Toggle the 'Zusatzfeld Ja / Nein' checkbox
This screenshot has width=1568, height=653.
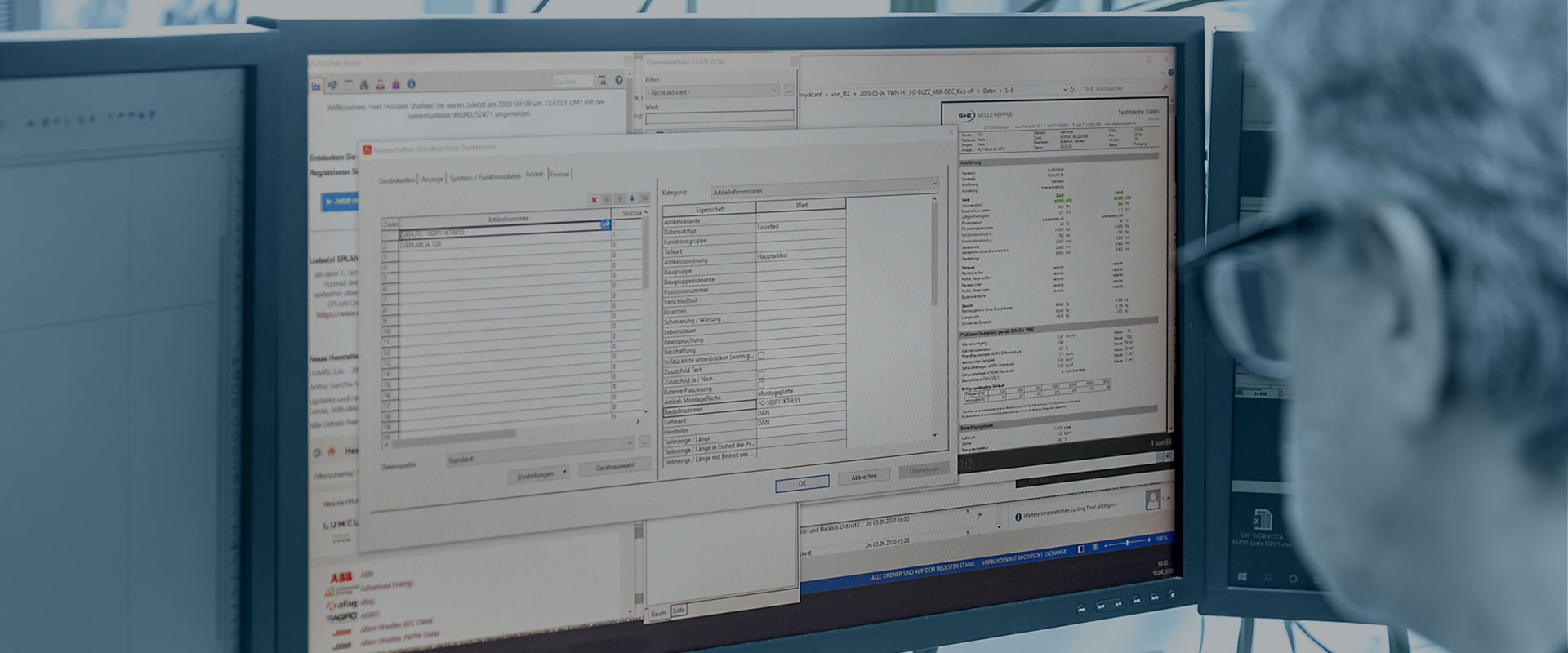coord(761,375)
